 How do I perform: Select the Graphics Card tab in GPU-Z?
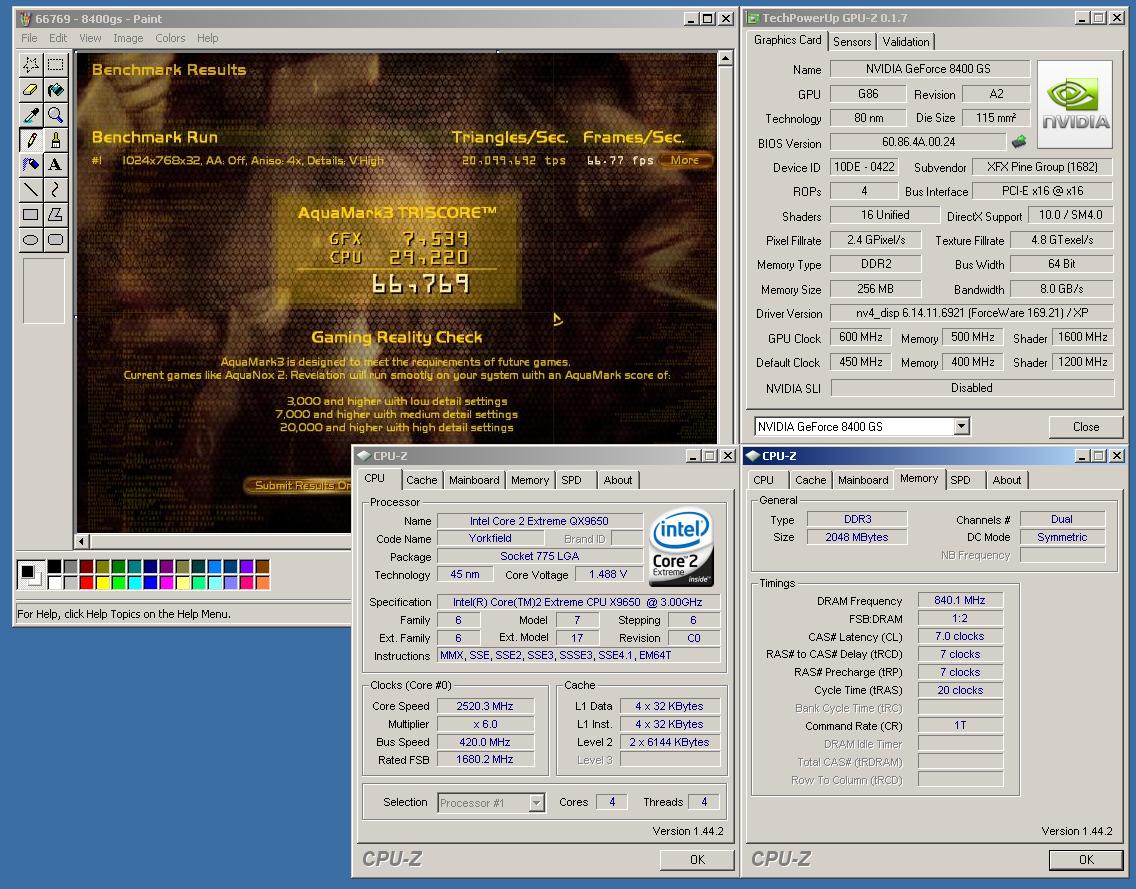point(788,40)
